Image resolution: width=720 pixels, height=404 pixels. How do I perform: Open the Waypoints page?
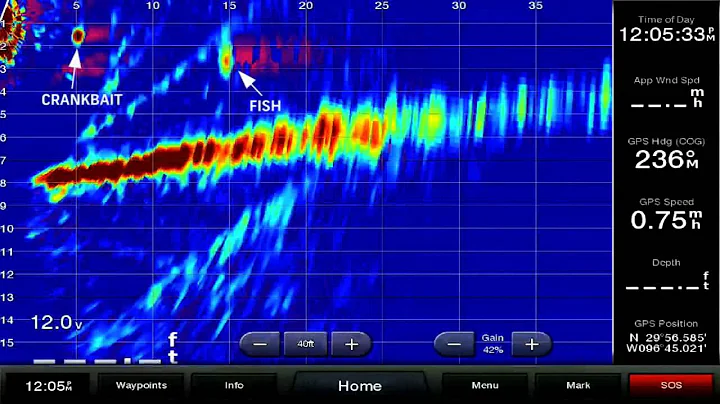(x=141, y=385)
